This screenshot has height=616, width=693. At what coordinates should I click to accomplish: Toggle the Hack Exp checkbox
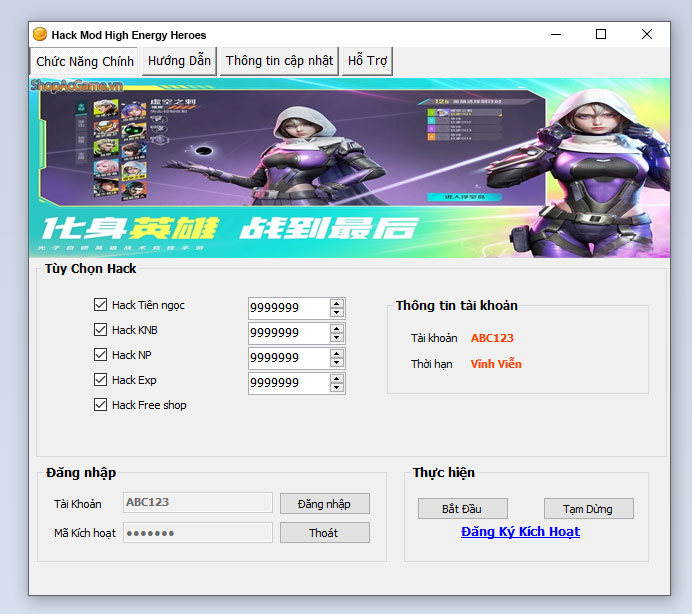[100, 380]
